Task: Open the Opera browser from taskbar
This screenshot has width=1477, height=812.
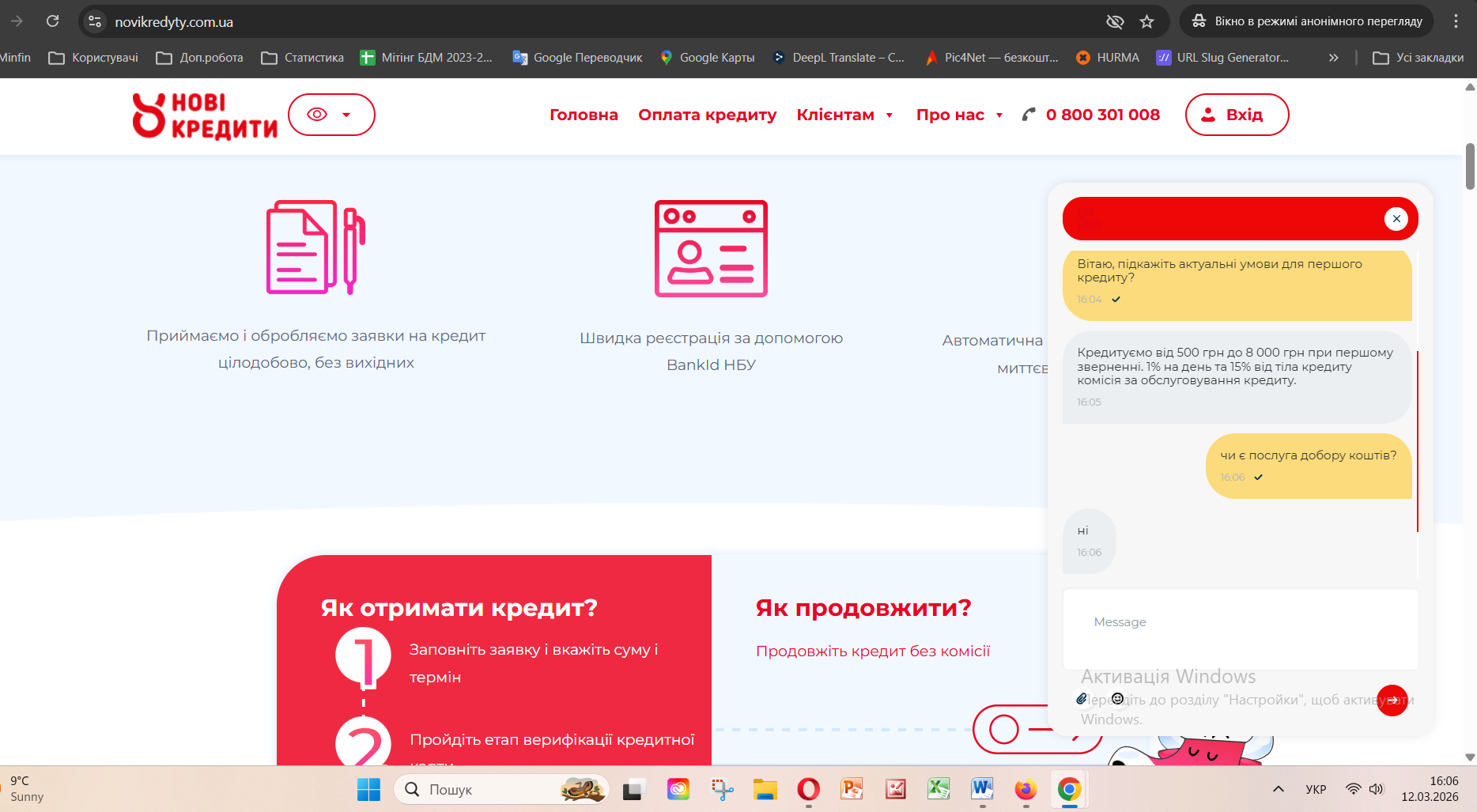Action: 808,789
